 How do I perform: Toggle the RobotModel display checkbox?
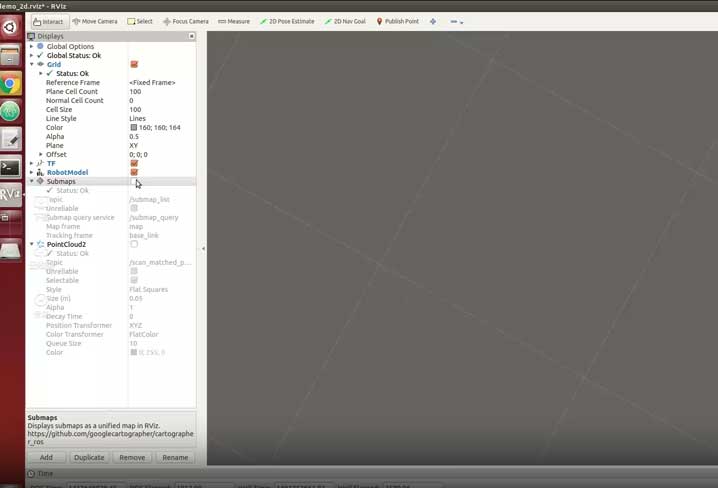click(134, 173)
